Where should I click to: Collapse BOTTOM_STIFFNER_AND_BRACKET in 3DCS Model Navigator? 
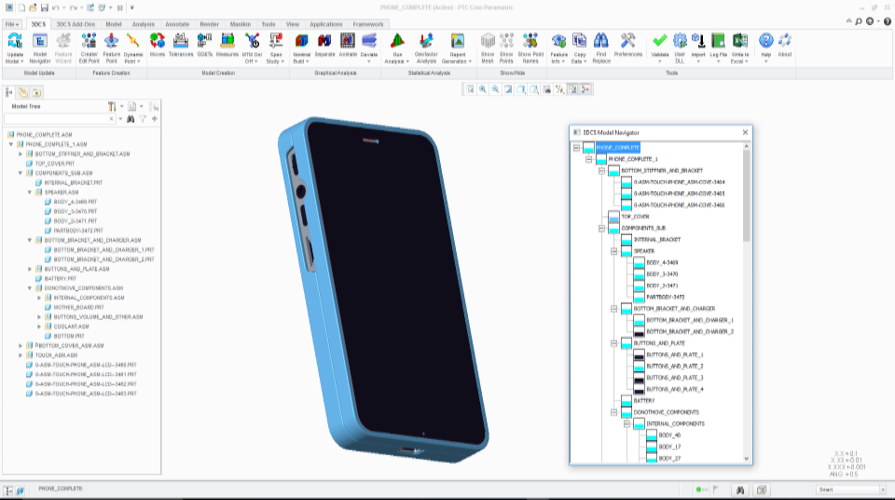(x=601, y=171)
